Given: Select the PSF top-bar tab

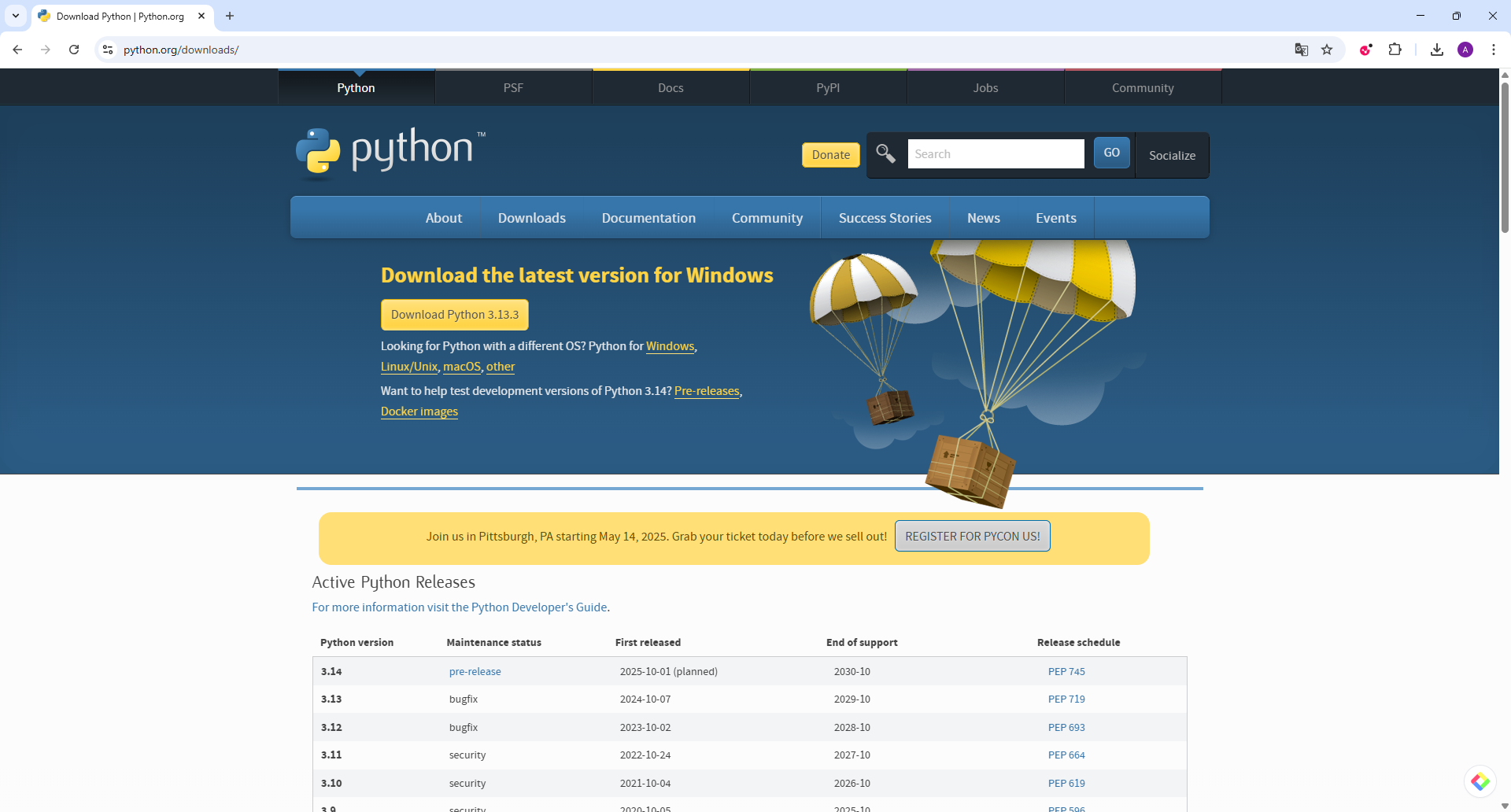Looking at the screenshot, I should pyautogui.click(x=513, y=87).
